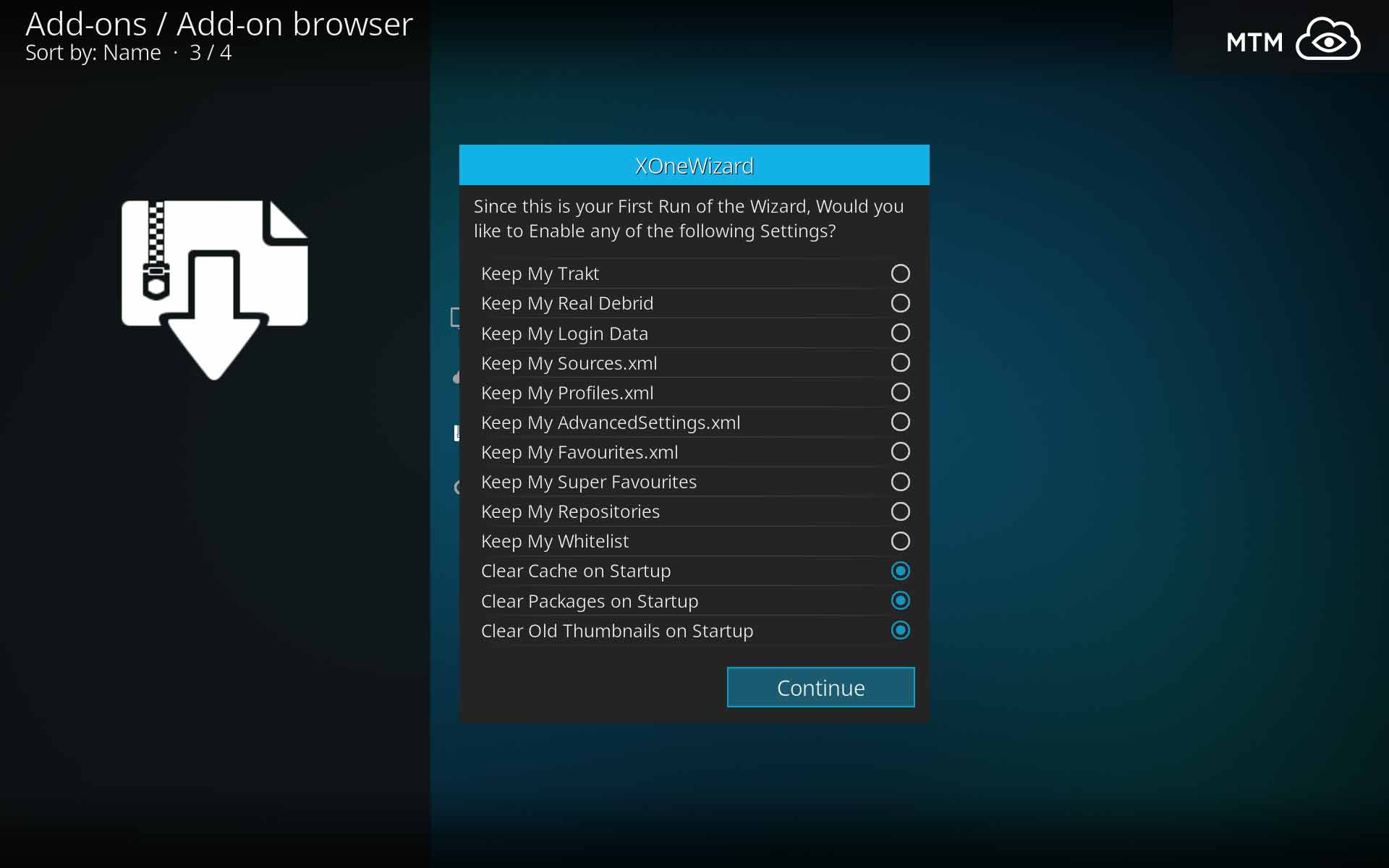
Task: Enable the Keep My Real Debrid option
Action: click(x=900, y=303)
